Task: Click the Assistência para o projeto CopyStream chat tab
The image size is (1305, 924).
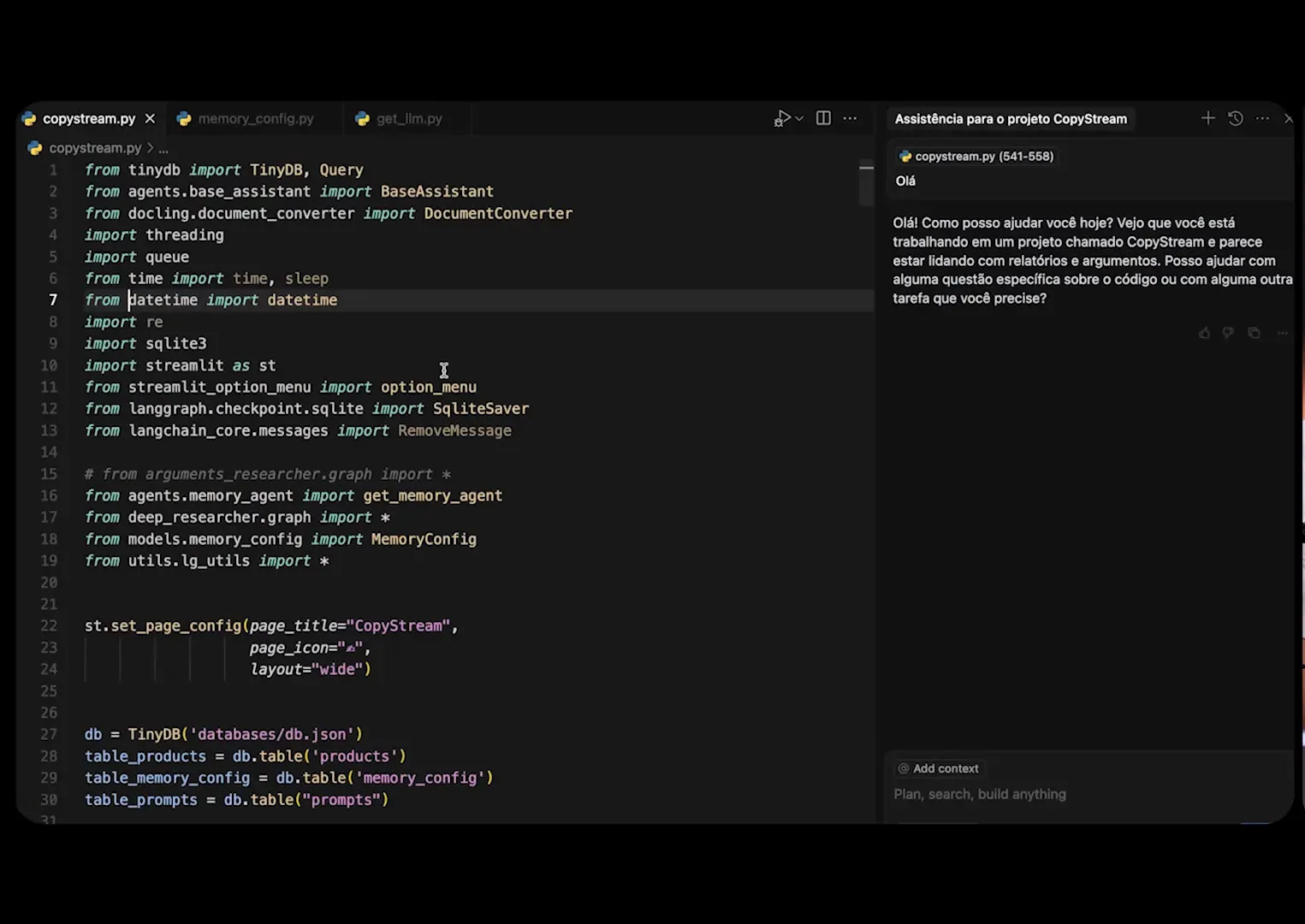Action: [x=1011, y=119]
